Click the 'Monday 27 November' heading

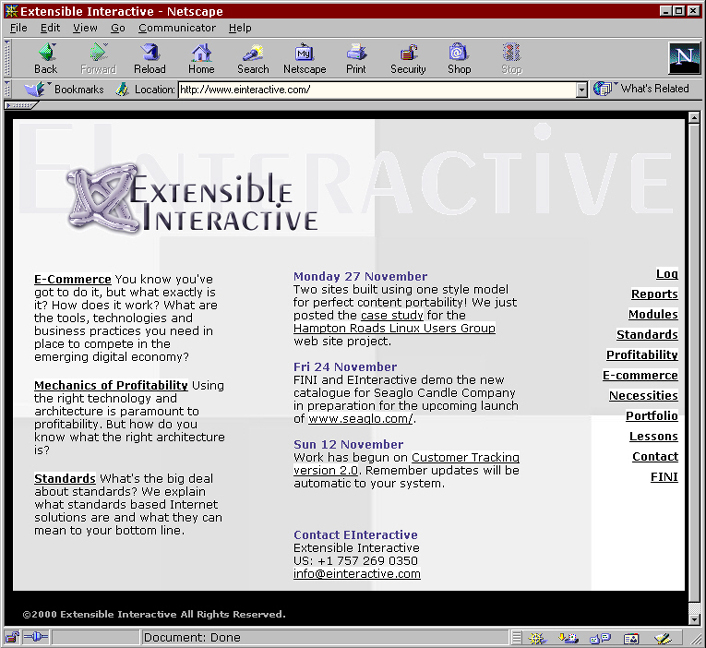click(360, 276)
